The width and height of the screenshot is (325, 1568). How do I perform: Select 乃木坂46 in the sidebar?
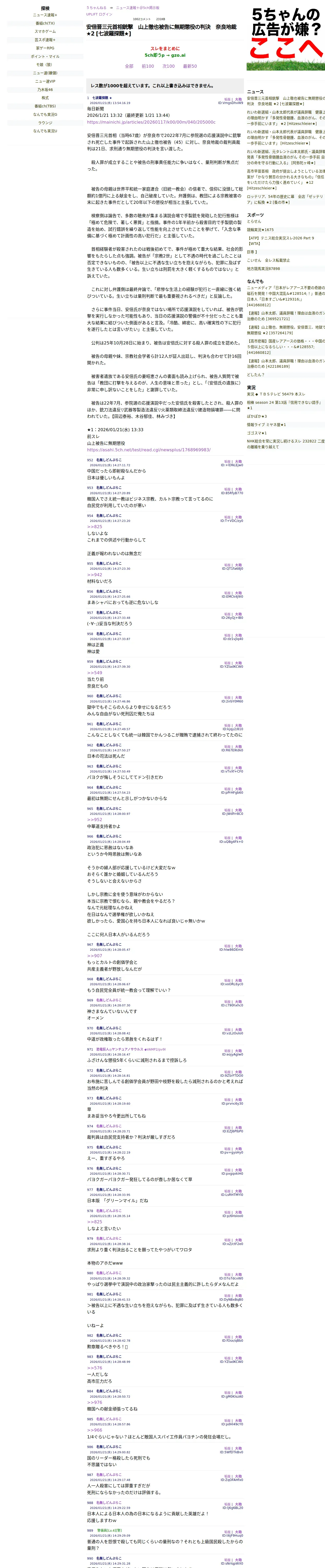coord(45,89)
